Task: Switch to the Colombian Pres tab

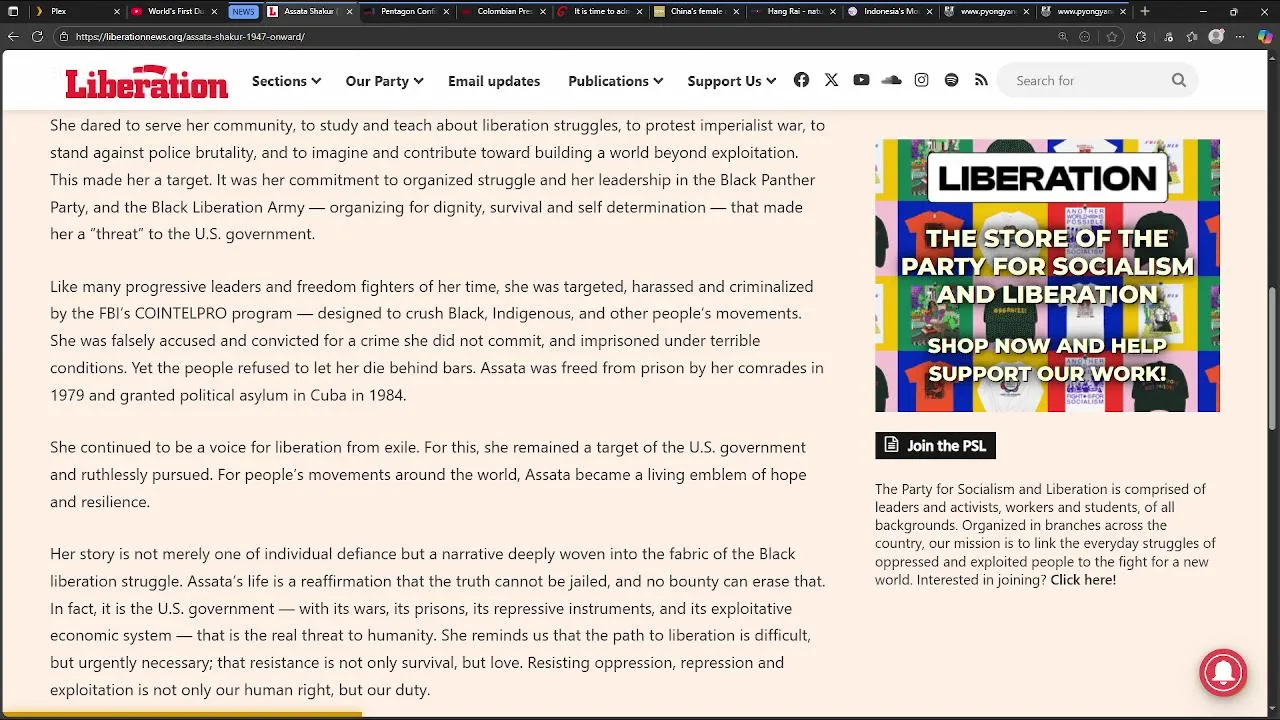Action: pos(505,12)
